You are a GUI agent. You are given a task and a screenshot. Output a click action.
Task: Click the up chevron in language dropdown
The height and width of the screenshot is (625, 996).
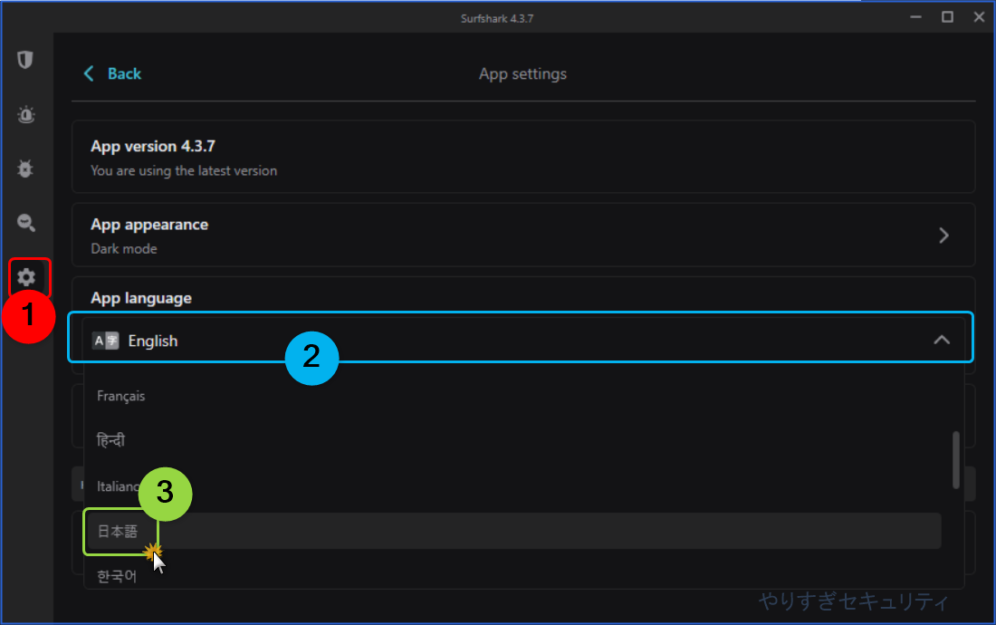942,340
